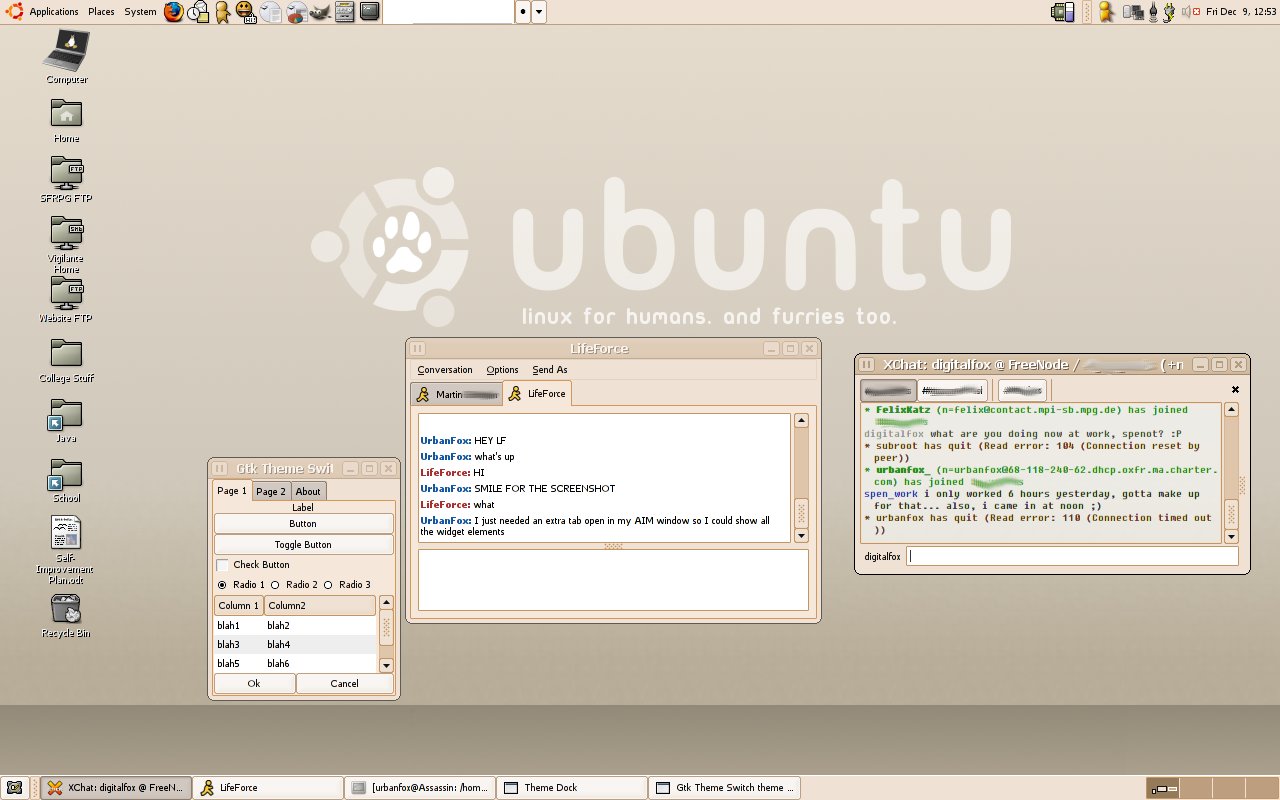Open the Places menu
Viewport: 1280px width, 800px height.
click(101, 12)
